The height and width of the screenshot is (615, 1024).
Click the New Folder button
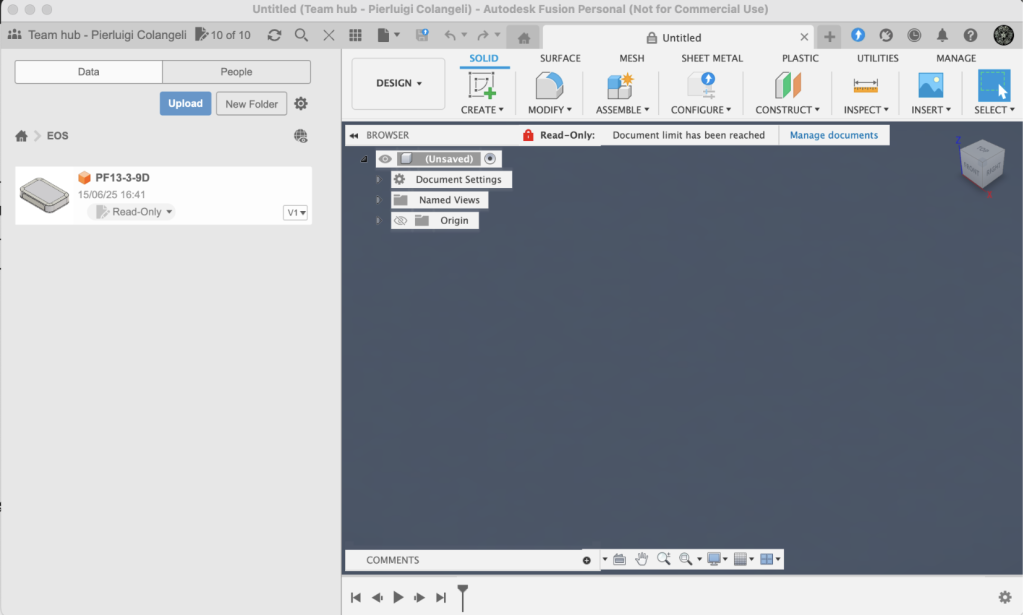(x=251, y=104)
